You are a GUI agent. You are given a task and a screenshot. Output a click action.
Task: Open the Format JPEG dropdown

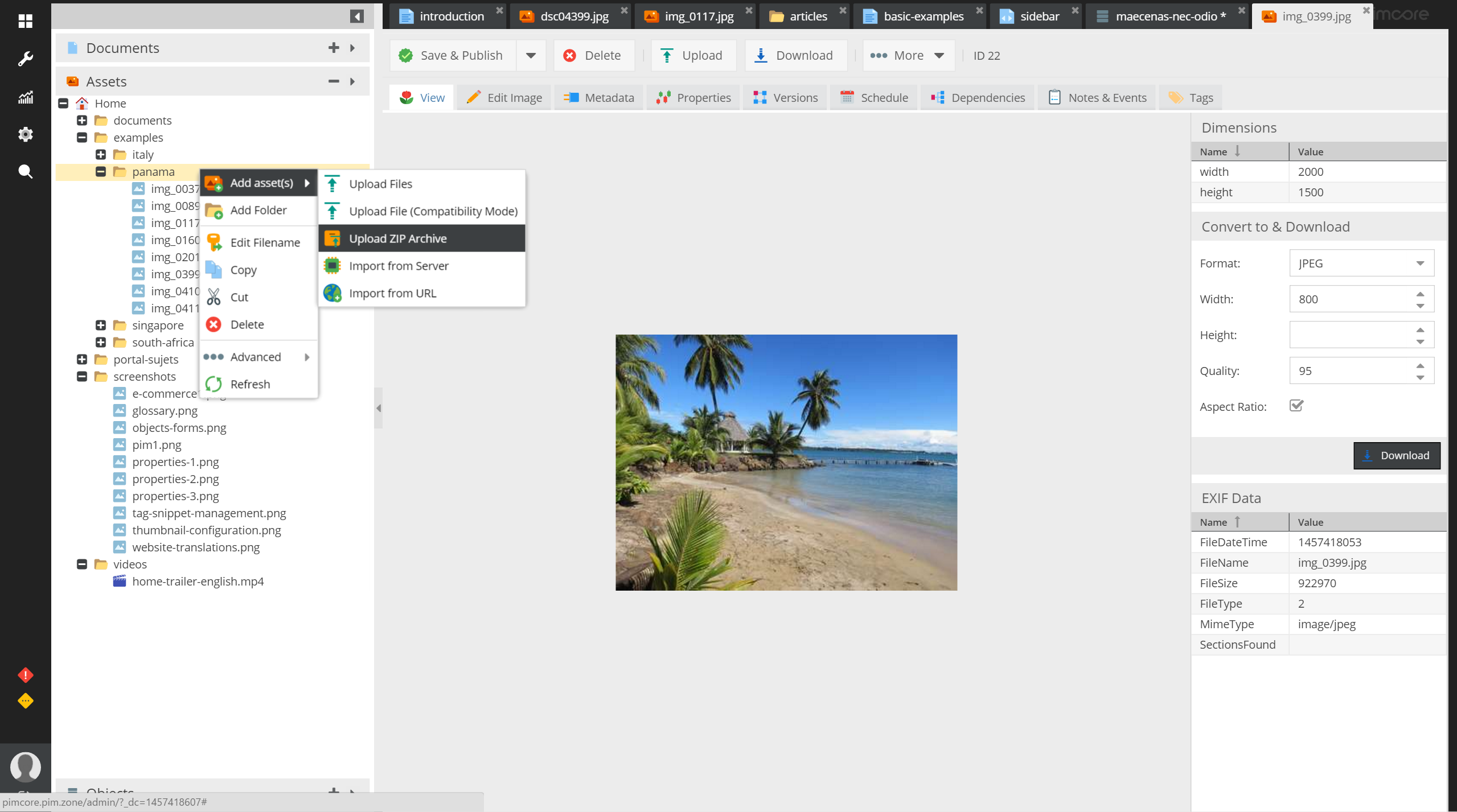[x=1420, y=263]
